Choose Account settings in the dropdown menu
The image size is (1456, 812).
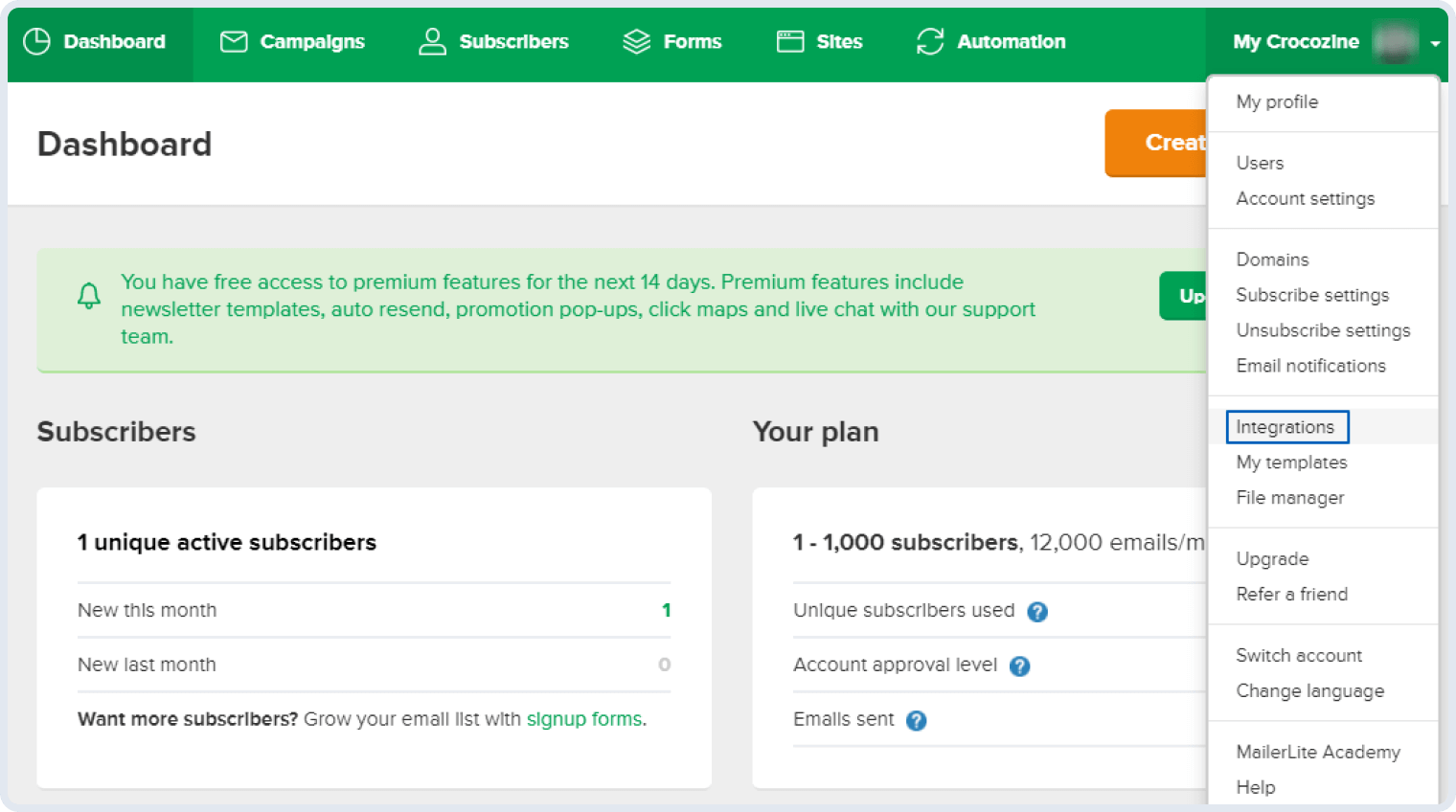(1306, 198)
